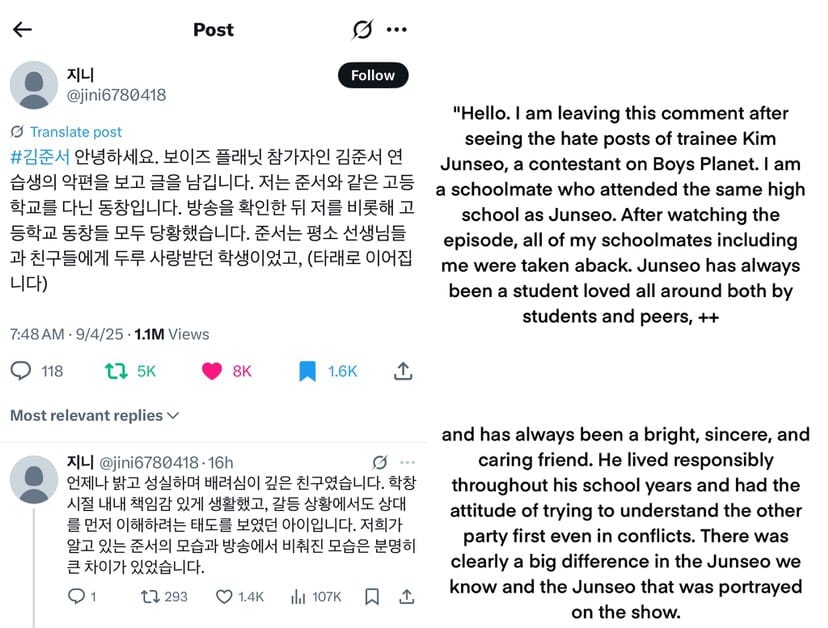Bookmark the reply in the thread
This screenshot has height=628, width=828.
click(372, 597)
